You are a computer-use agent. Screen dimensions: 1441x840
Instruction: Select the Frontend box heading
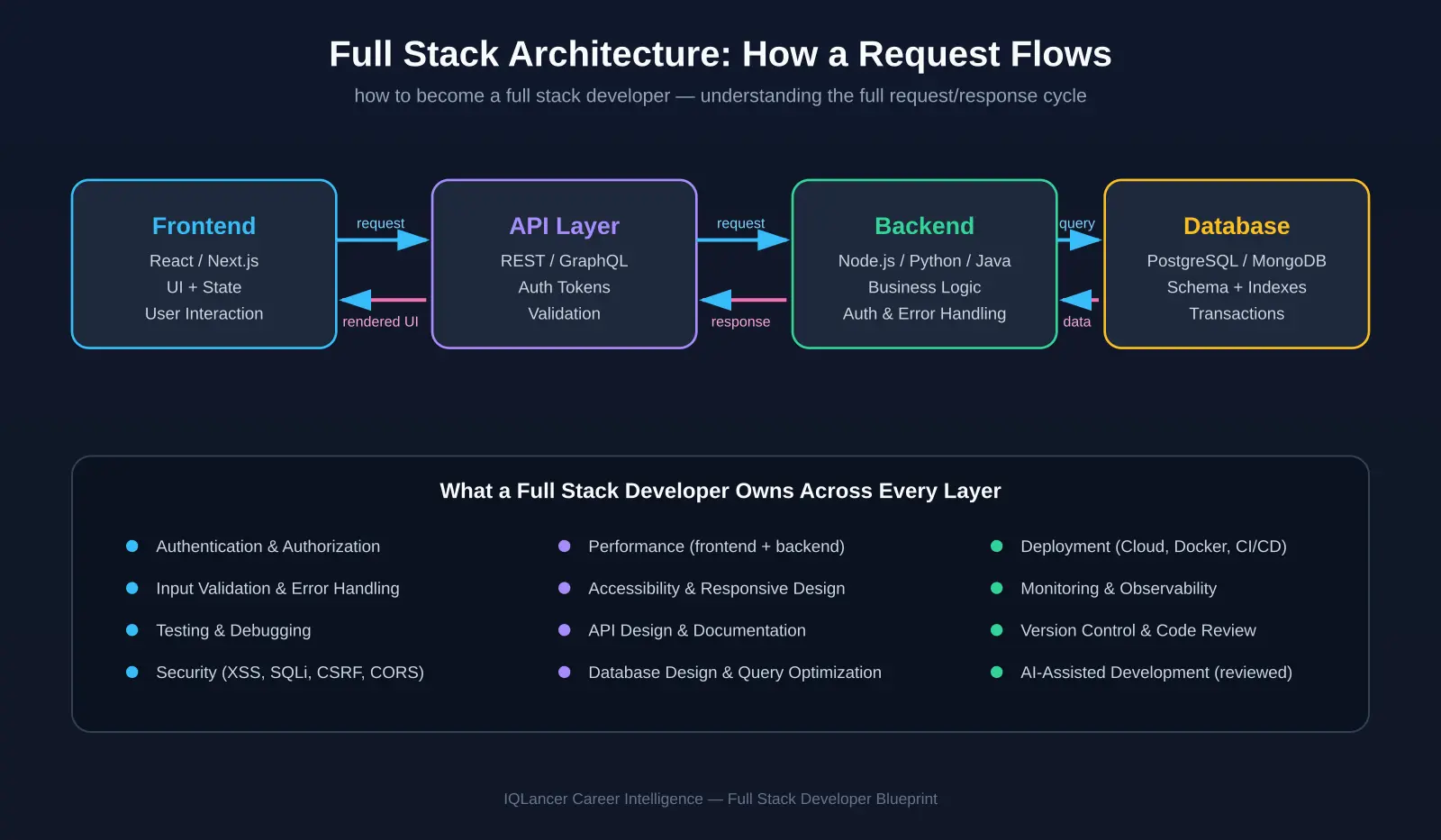point(204,226)
